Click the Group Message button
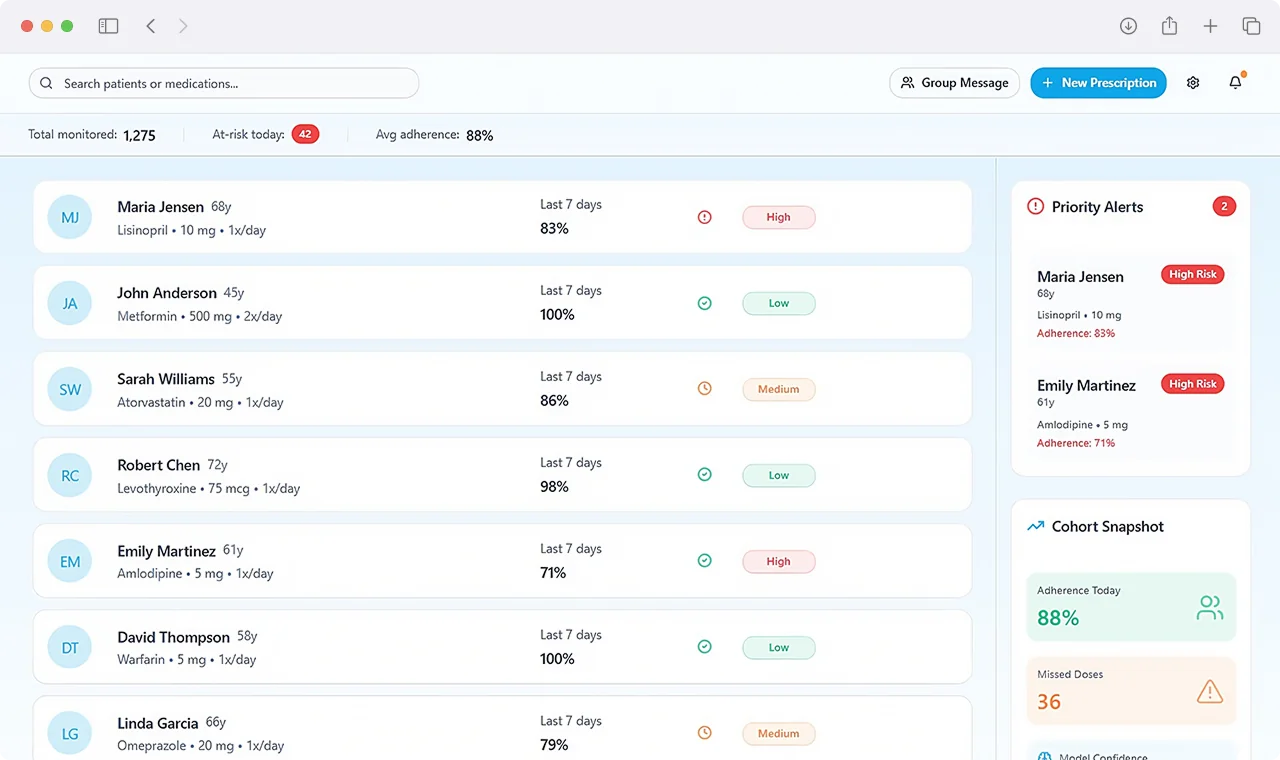Image resolution: width=1280 pixels, height=760 pixels. (954, 83)
